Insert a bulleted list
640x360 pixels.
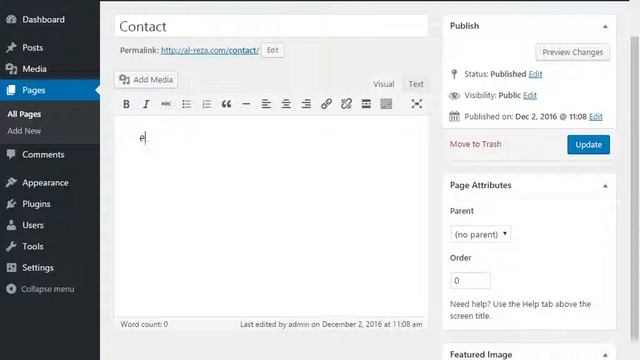tap(186, 104)
